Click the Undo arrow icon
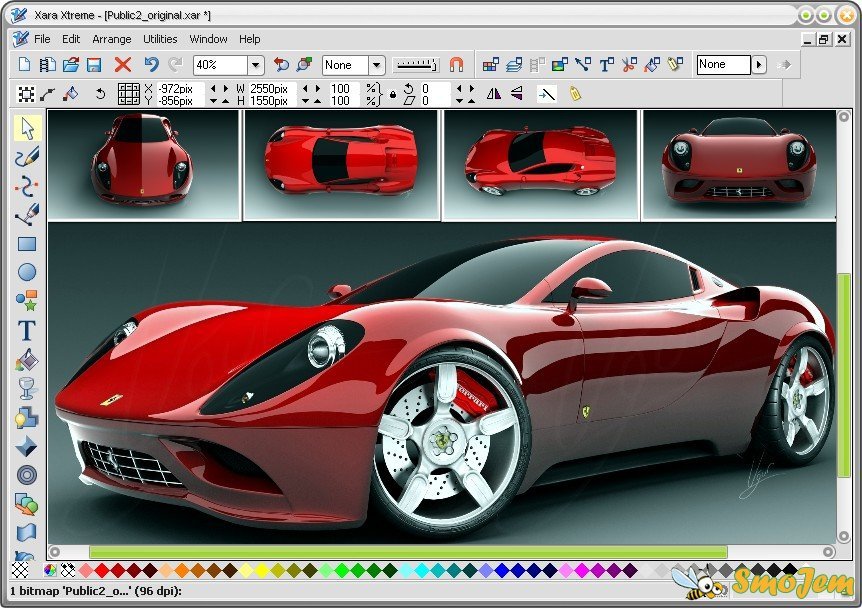This screenshot has width=862, height=608. pyautogui.click(x=151, y=65)
